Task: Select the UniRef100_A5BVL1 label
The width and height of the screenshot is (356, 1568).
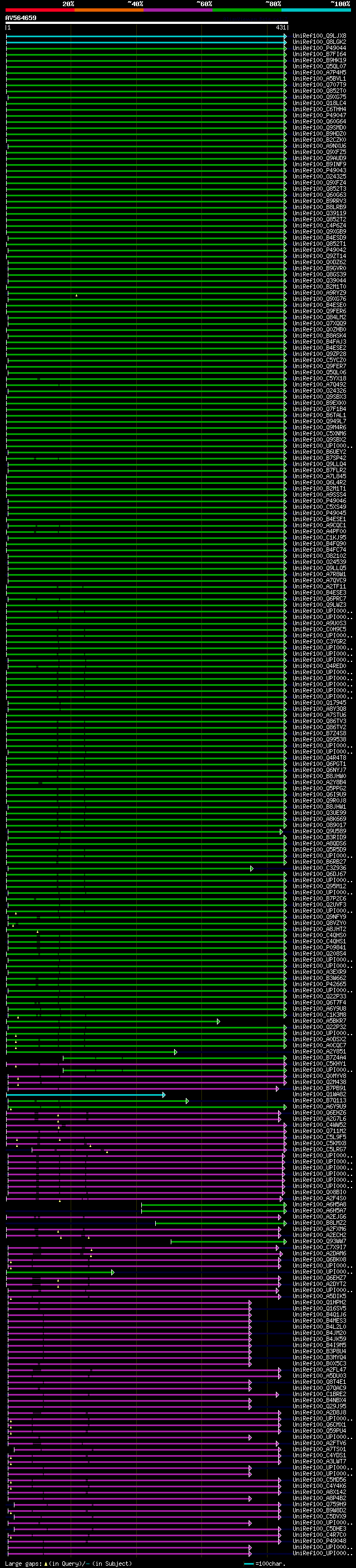Action: (319, 78)
